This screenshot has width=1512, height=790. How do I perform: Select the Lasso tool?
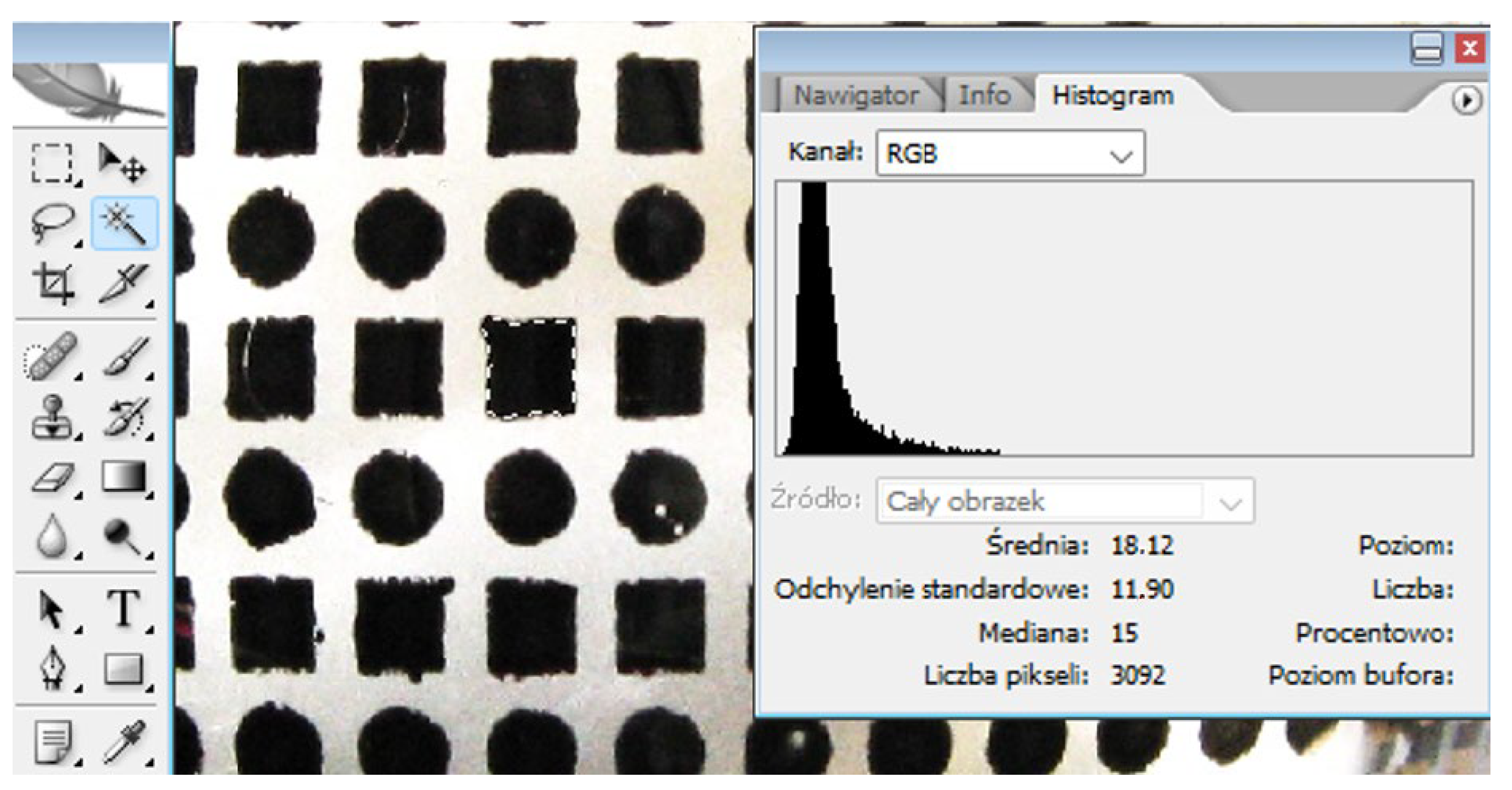click(x=53, y=224)
